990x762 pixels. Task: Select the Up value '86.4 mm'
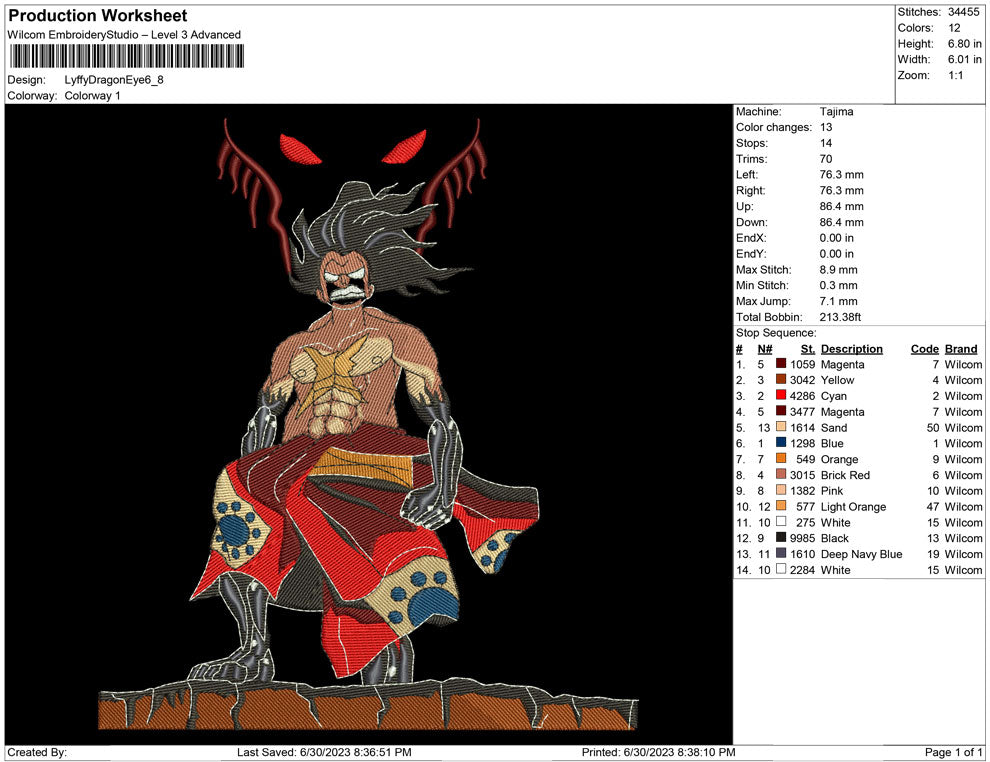click(842, 206)
